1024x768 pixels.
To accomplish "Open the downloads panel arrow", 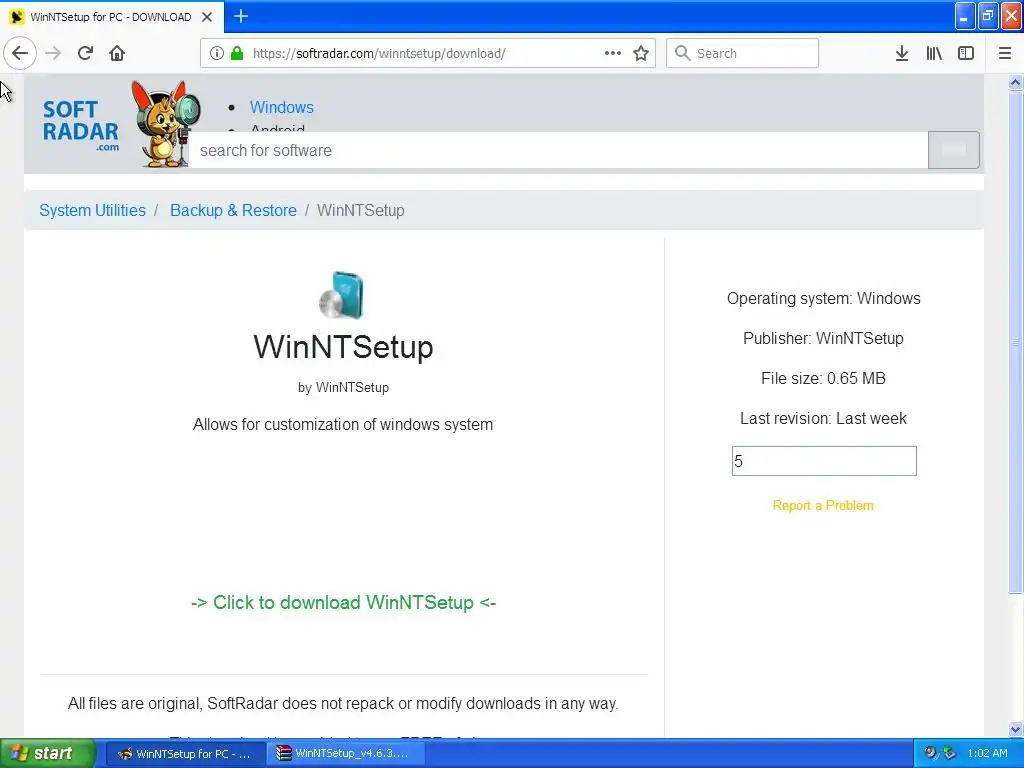I will [902, 53].
